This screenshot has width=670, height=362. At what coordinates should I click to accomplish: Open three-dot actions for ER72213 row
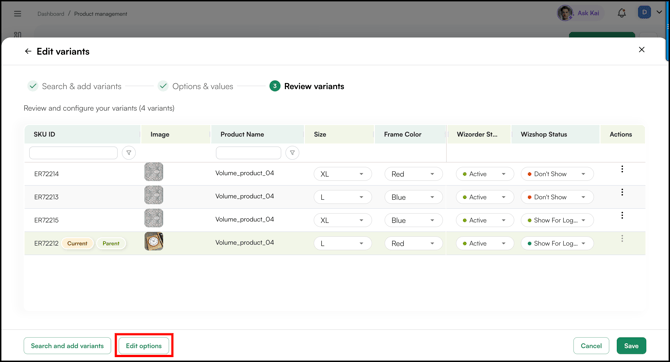622,192
